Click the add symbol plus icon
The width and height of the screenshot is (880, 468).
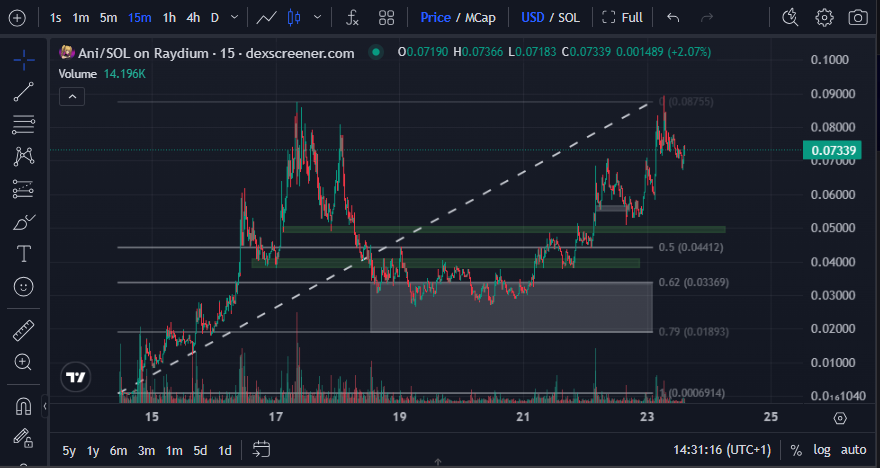tap(17, 18)
